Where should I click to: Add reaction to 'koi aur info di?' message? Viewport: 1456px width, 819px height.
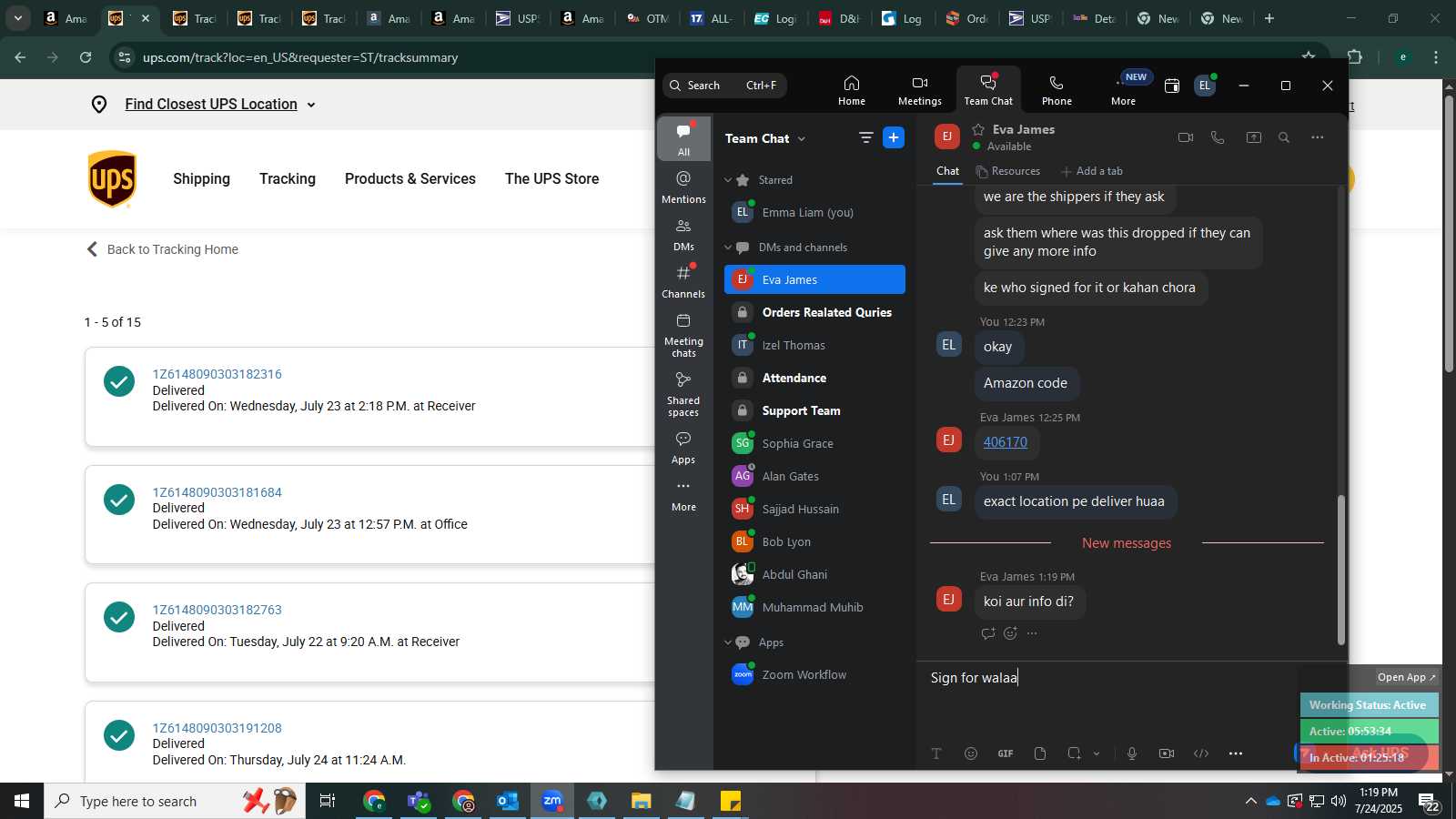coord(1010,633)
